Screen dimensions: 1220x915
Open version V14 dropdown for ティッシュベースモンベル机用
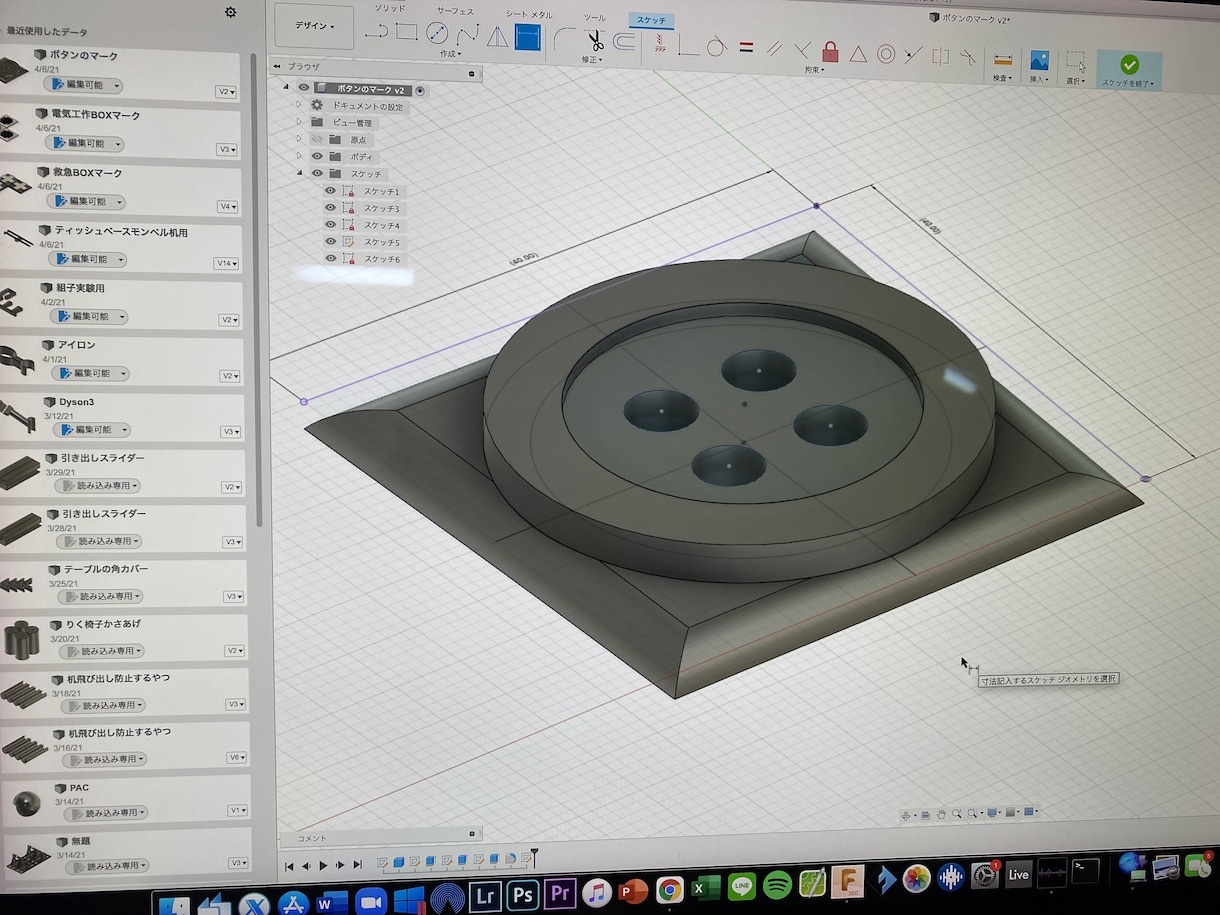point(227,263)
